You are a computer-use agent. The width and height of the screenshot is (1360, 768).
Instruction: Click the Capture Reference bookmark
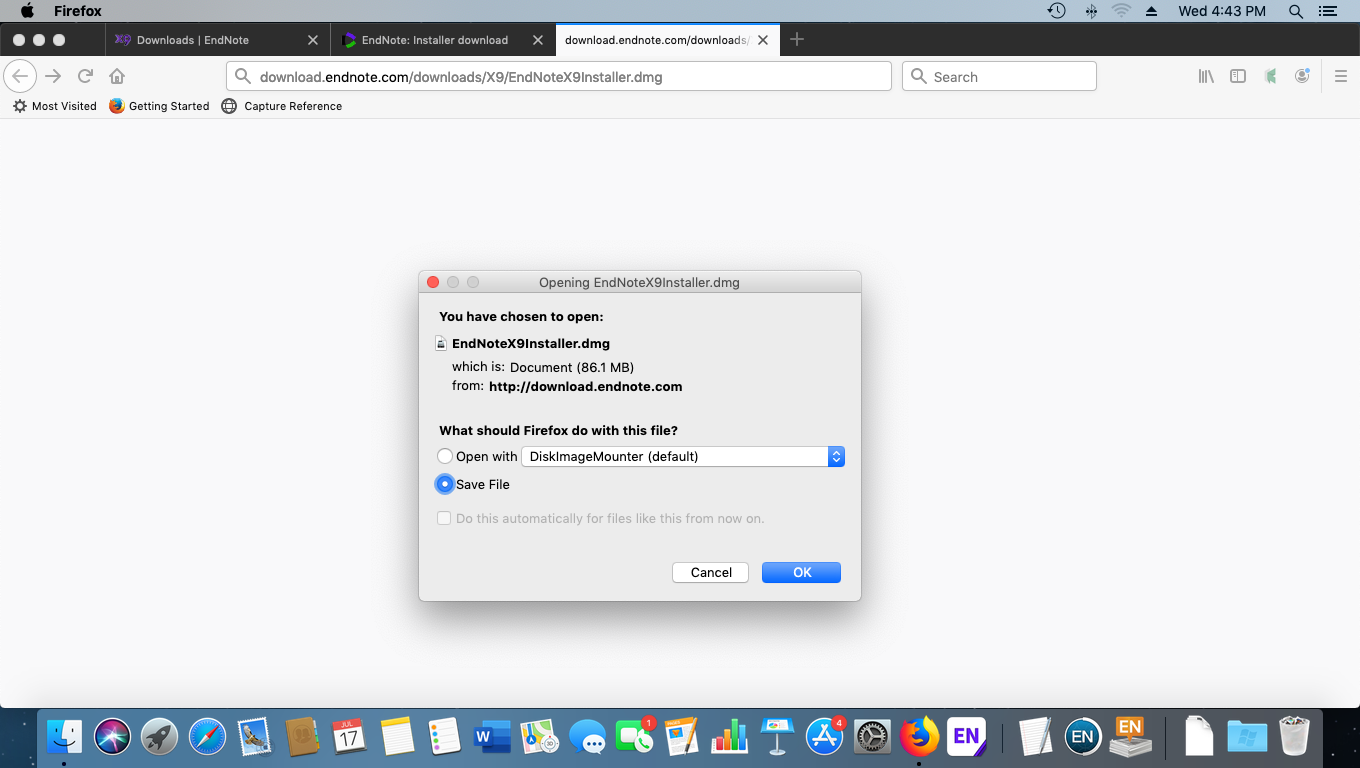click(282, 106)
